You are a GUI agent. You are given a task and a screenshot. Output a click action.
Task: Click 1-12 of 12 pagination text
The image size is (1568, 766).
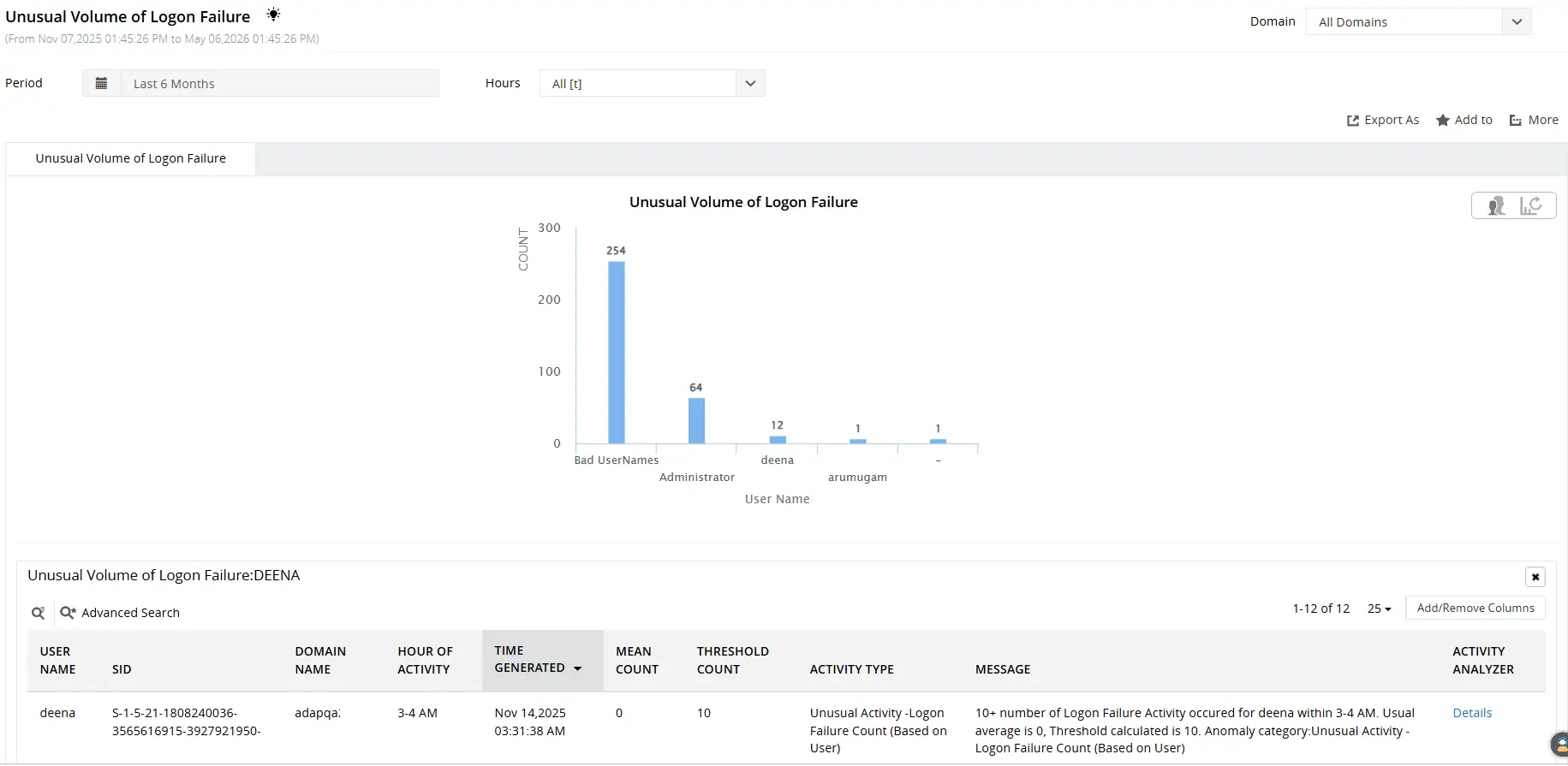point(1321,609)
